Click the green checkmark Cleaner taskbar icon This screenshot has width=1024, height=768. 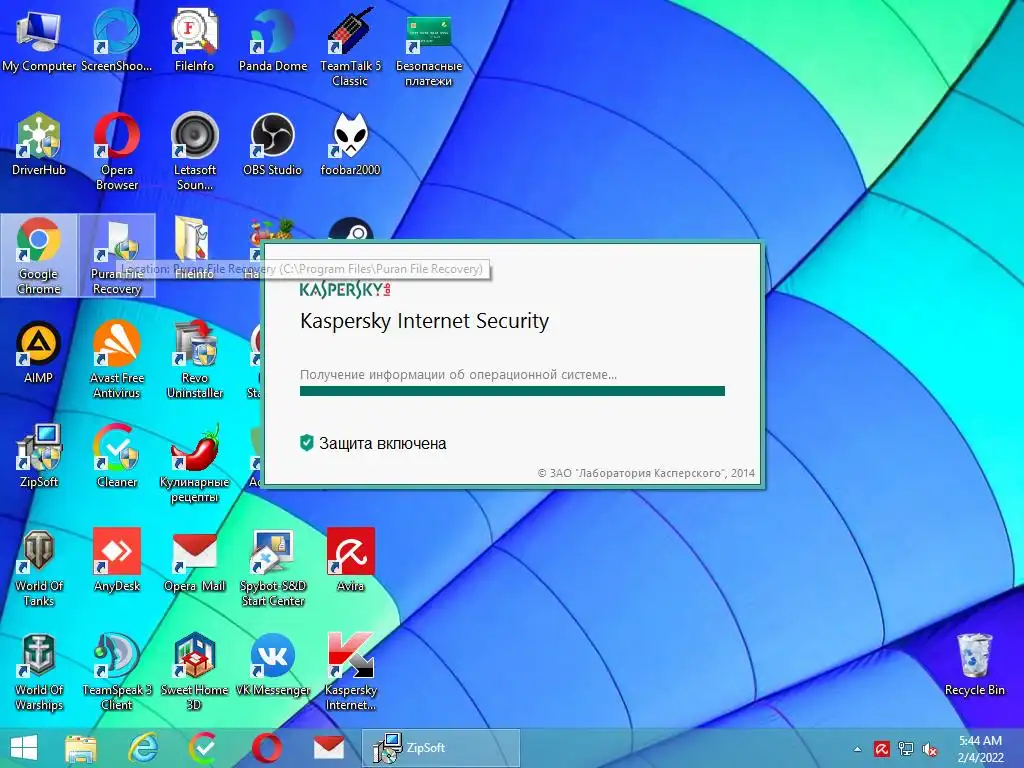[x=204, y=748]
